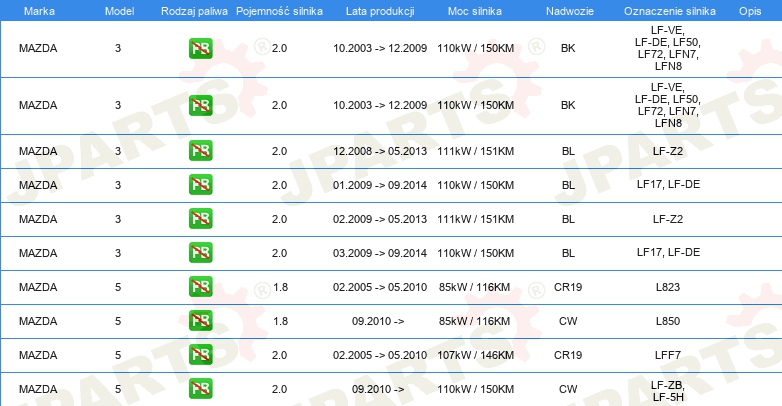Click the petrol icon in the L850 engine row
Screen dimensions: 782x406
[200, 320]
